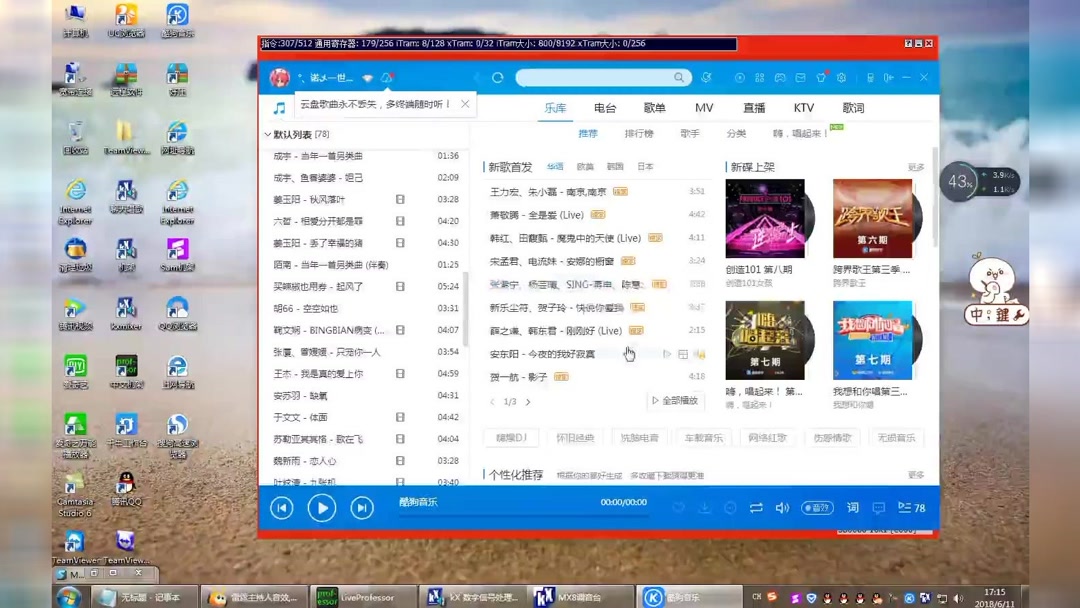Viewport: 1080px width, 608px height.
Task: Check messages via the envelope icon
Action: (x=801, y=77)
